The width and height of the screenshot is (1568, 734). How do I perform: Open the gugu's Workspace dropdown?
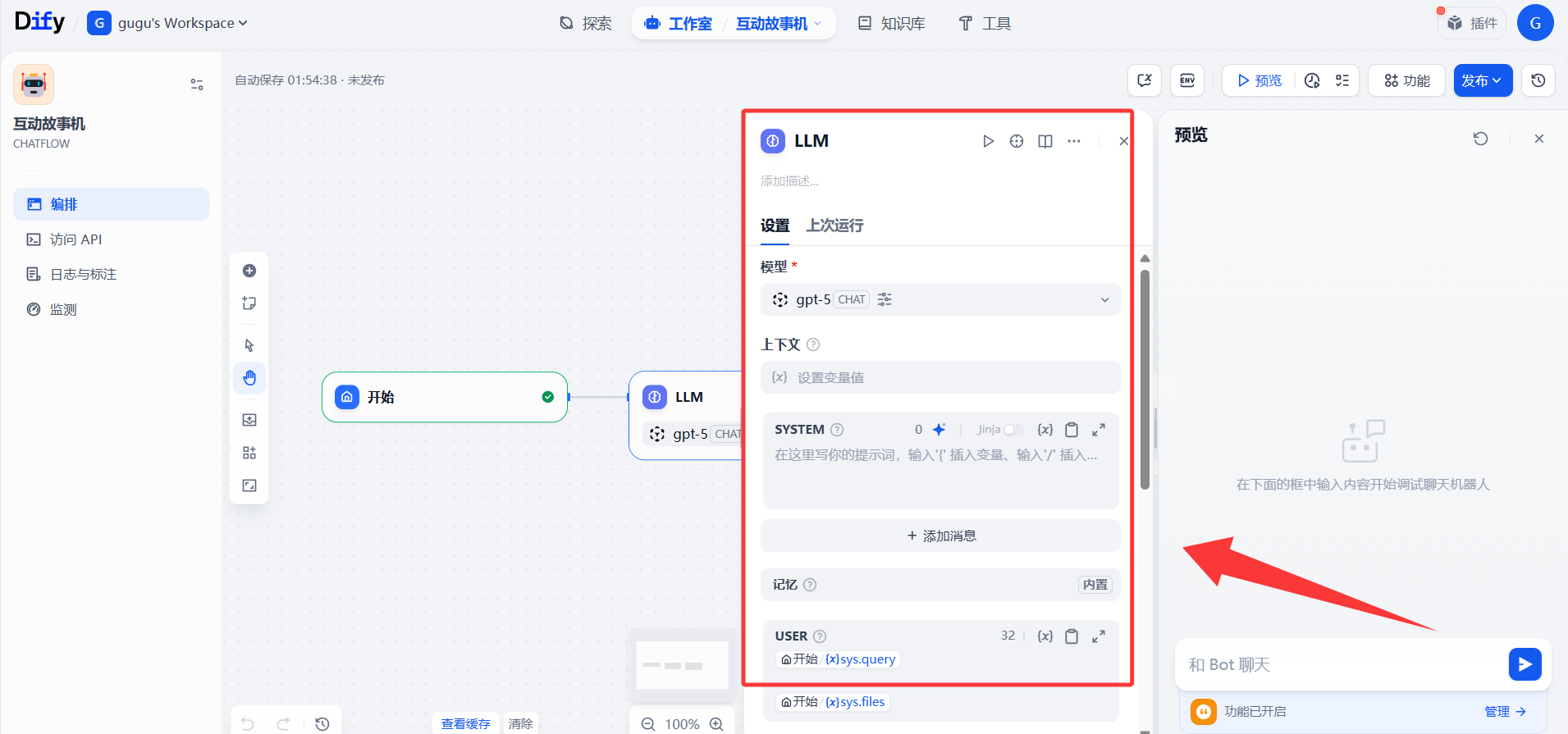tap(167, 23)
